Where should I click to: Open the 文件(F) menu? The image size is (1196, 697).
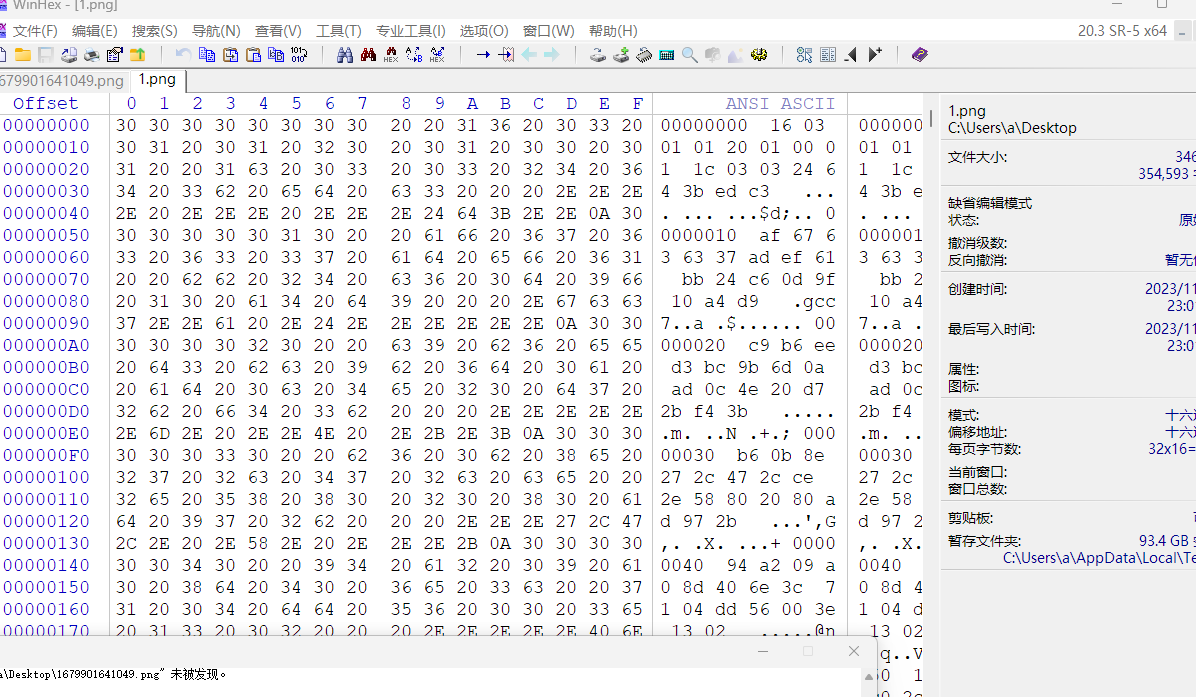point(35,31)
